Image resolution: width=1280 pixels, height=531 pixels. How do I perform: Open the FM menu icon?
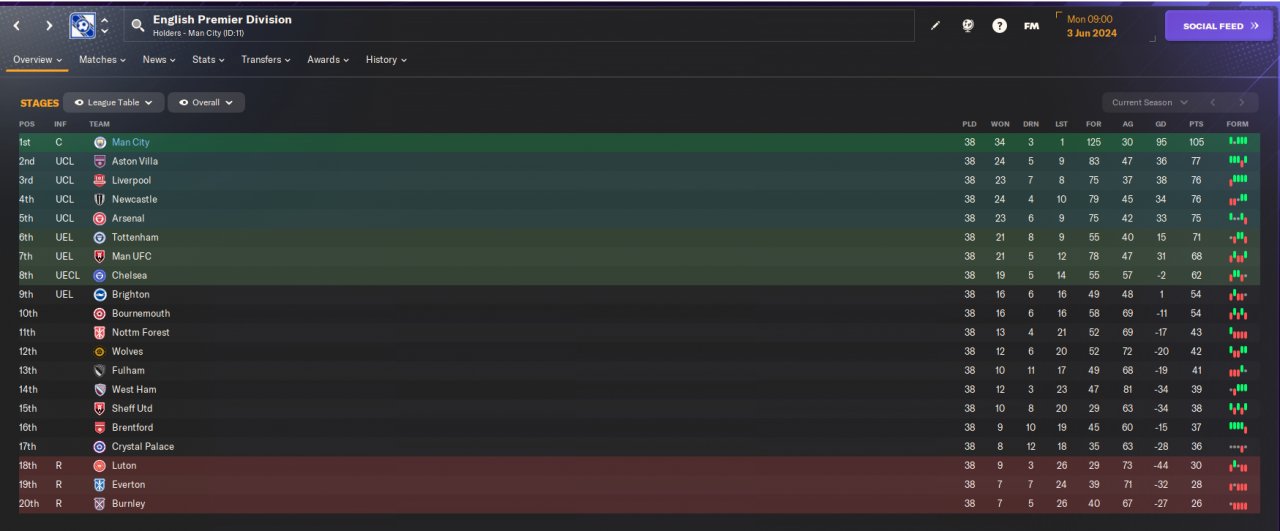click(x=1031, y=26)
